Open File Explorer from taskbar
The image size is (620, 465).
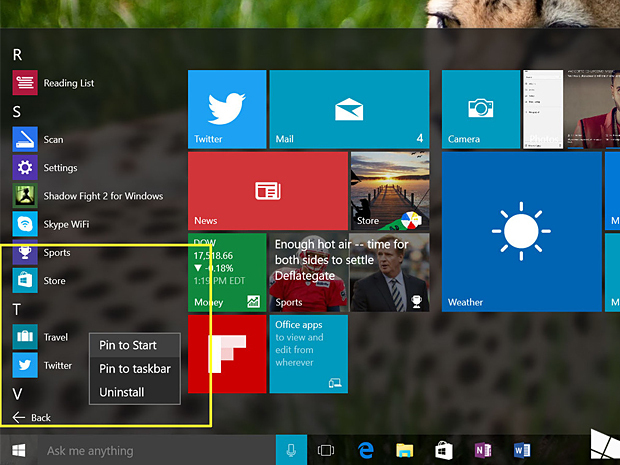(x=405, y=450)
